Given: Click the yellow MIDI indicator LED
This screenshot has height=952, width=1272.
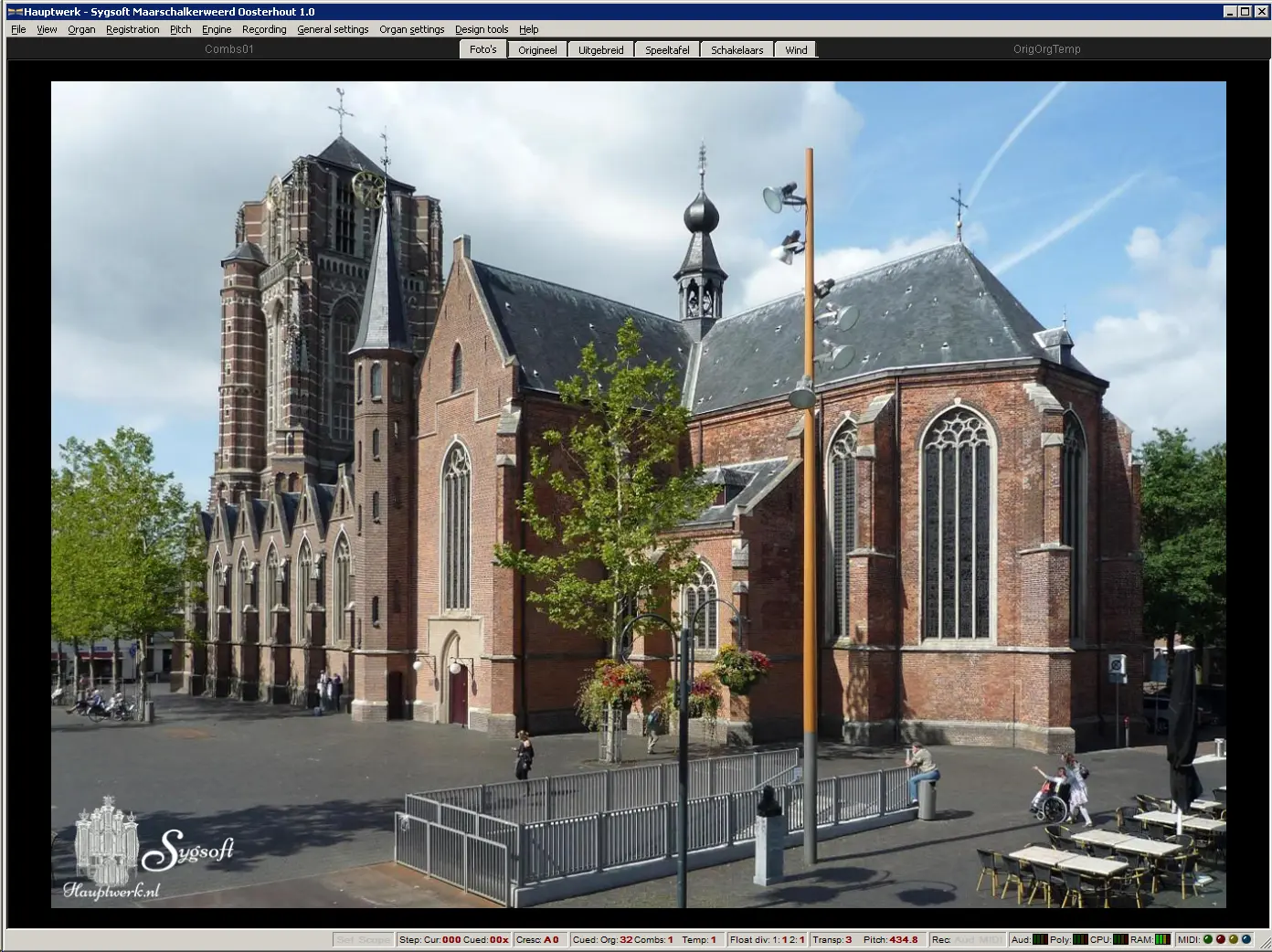Looking at the screenshot, I should coord(1234,939).
